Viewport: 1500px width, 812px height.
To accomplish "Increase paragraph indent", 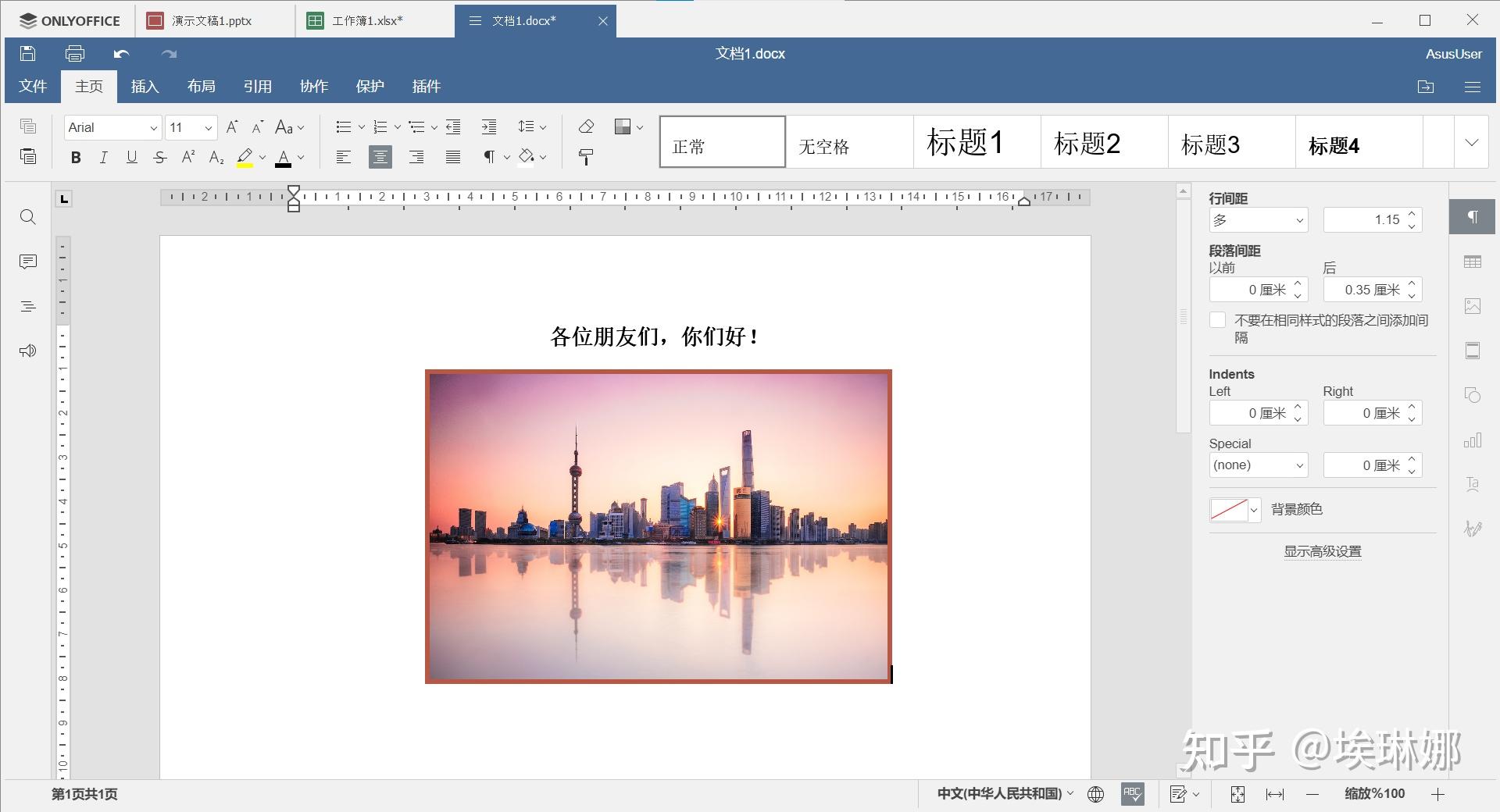I will pos(489,126).
